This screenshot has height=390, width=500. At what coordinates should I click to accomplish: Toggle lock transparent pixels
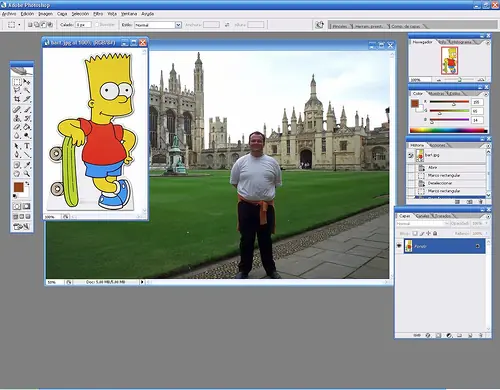click(415, 233)
